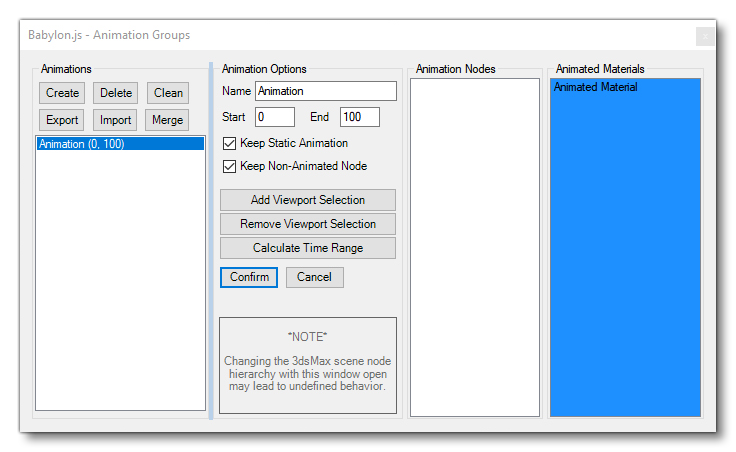The image size is (736, 452).
Task: Click the Clean button
Action: pos(168,93)
